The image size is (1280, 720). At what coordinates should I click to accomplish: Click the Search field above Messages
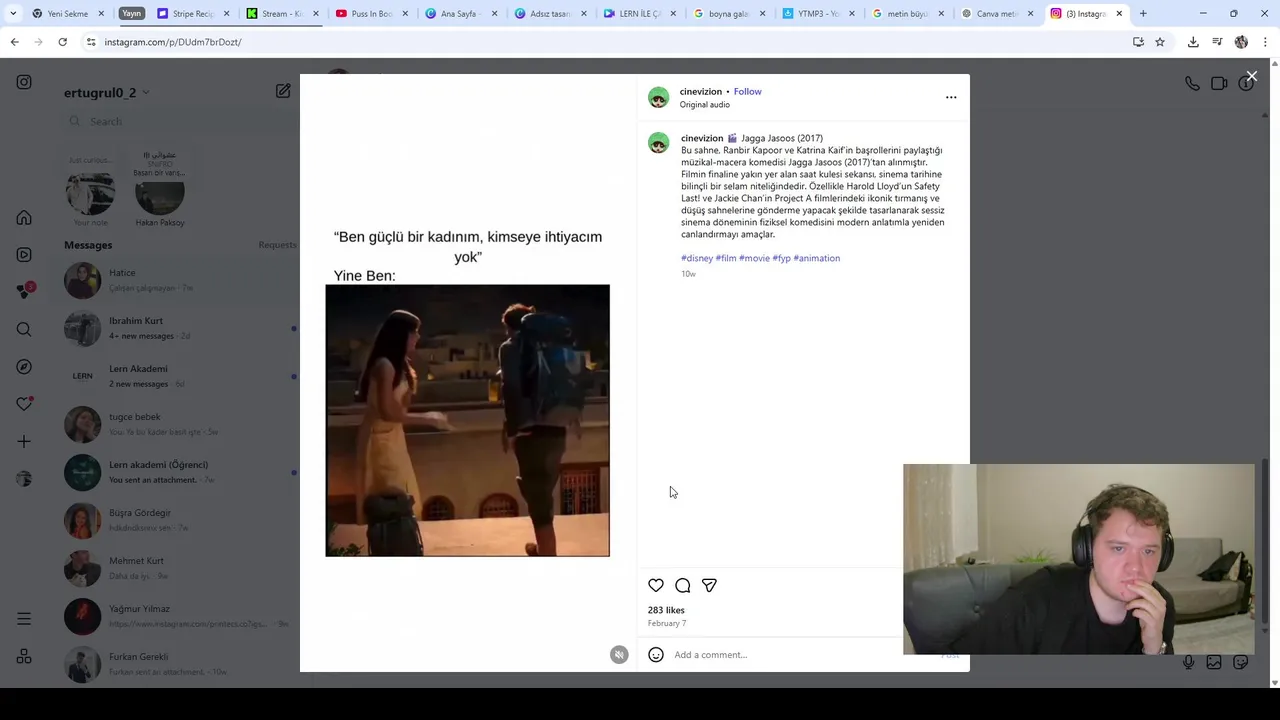[x=180, y=121]
